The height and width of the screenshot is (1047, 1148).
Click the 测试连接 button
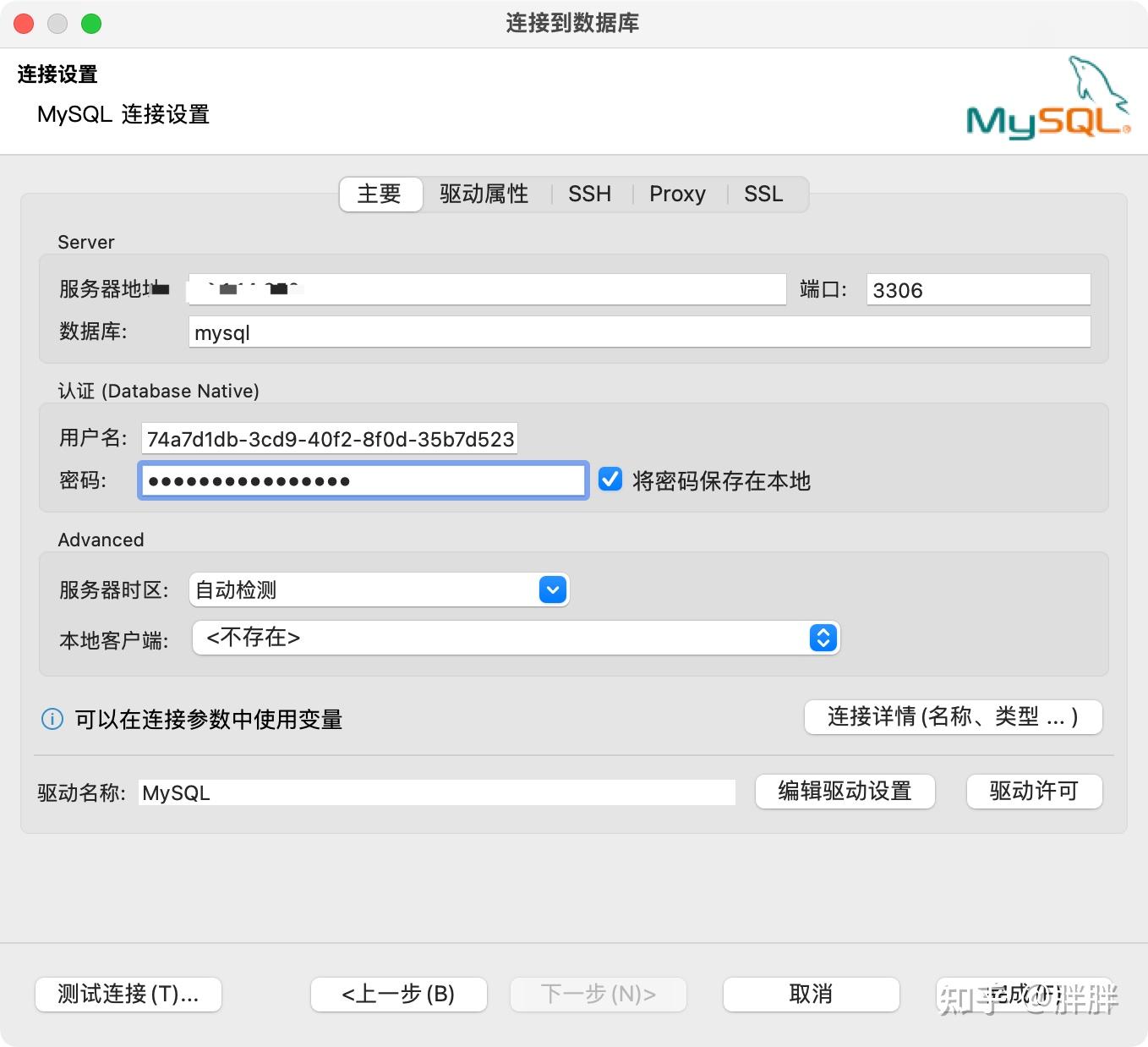(x=128, y=995)
